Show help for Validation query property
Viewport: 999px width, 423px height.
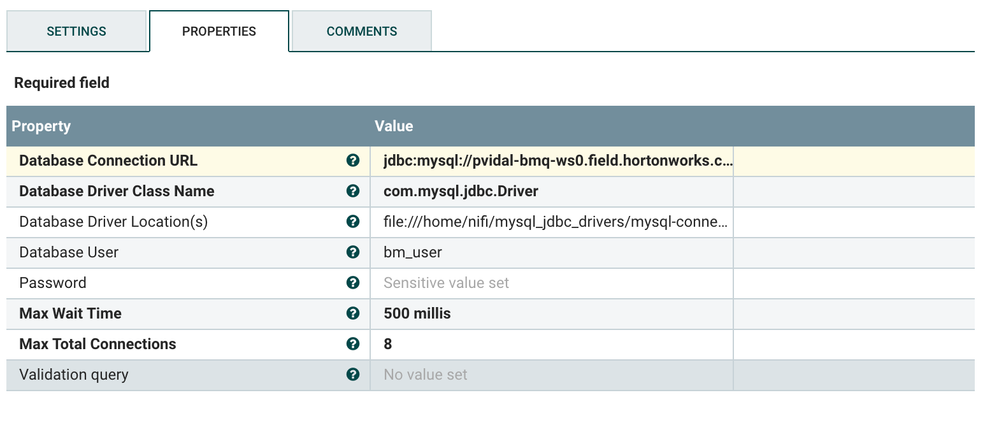point(353,375)
